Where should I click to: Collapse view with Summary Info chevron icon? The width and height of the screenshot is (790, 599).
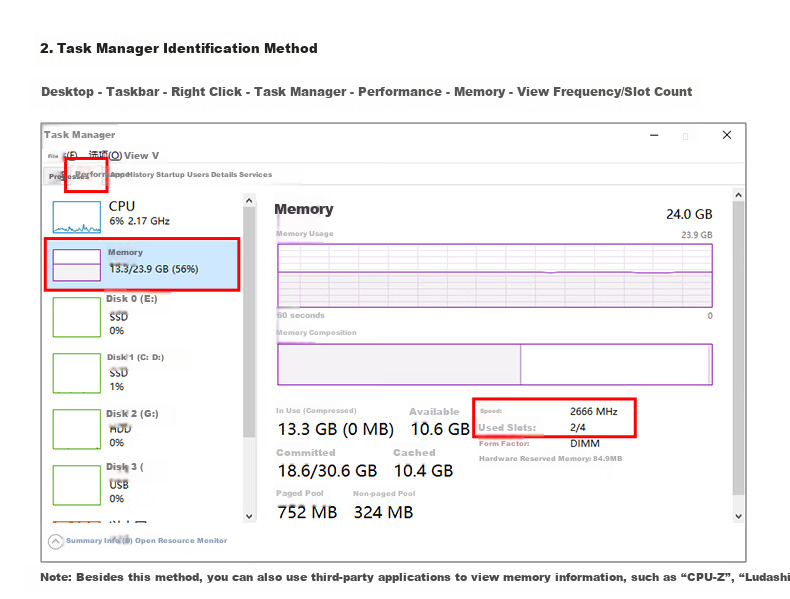coord(55,541)
